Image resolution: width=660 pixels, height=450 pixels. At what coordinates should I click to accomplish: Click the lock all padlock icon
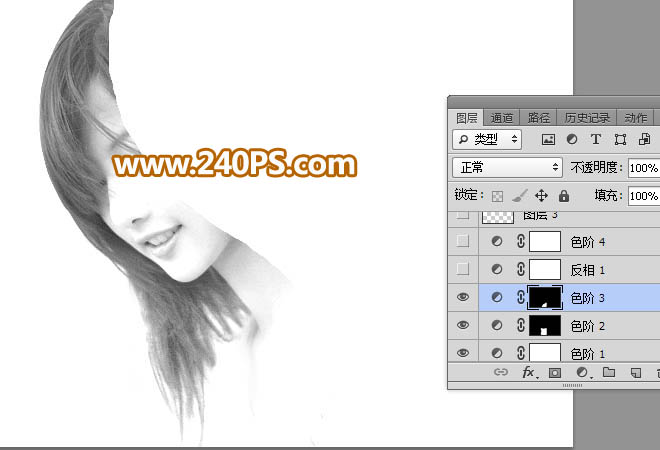point(564,196)
